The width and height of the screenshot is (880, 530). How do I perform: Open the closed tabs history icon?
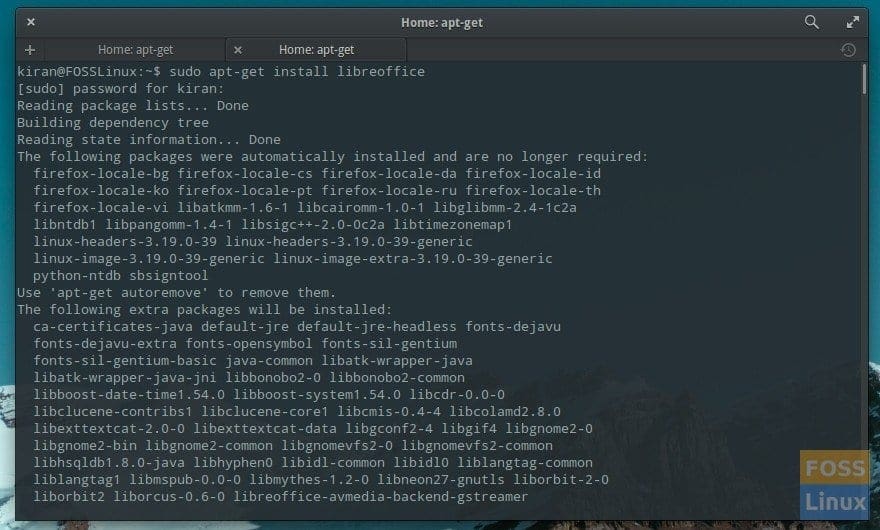pos(848,50)
